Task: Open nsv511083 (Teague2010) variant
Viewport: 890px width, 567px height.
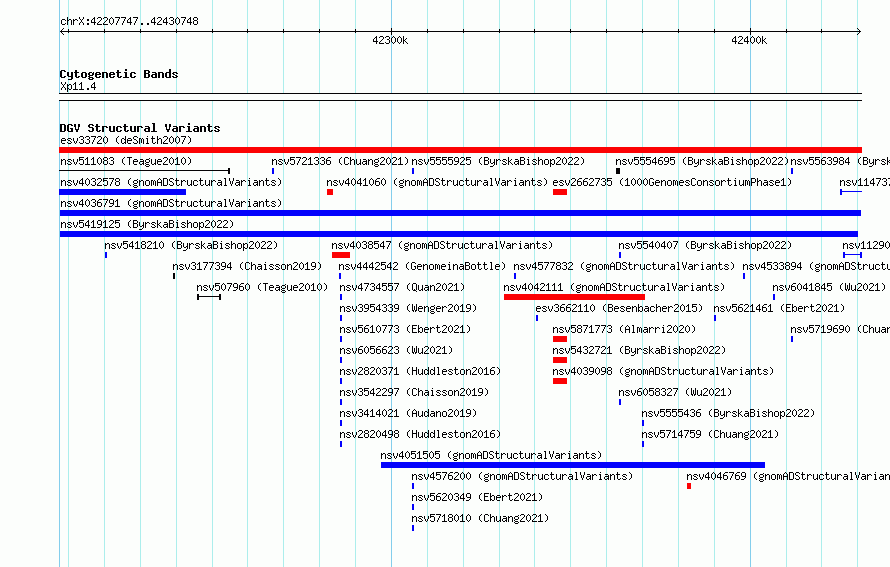Action: [126, 161]
